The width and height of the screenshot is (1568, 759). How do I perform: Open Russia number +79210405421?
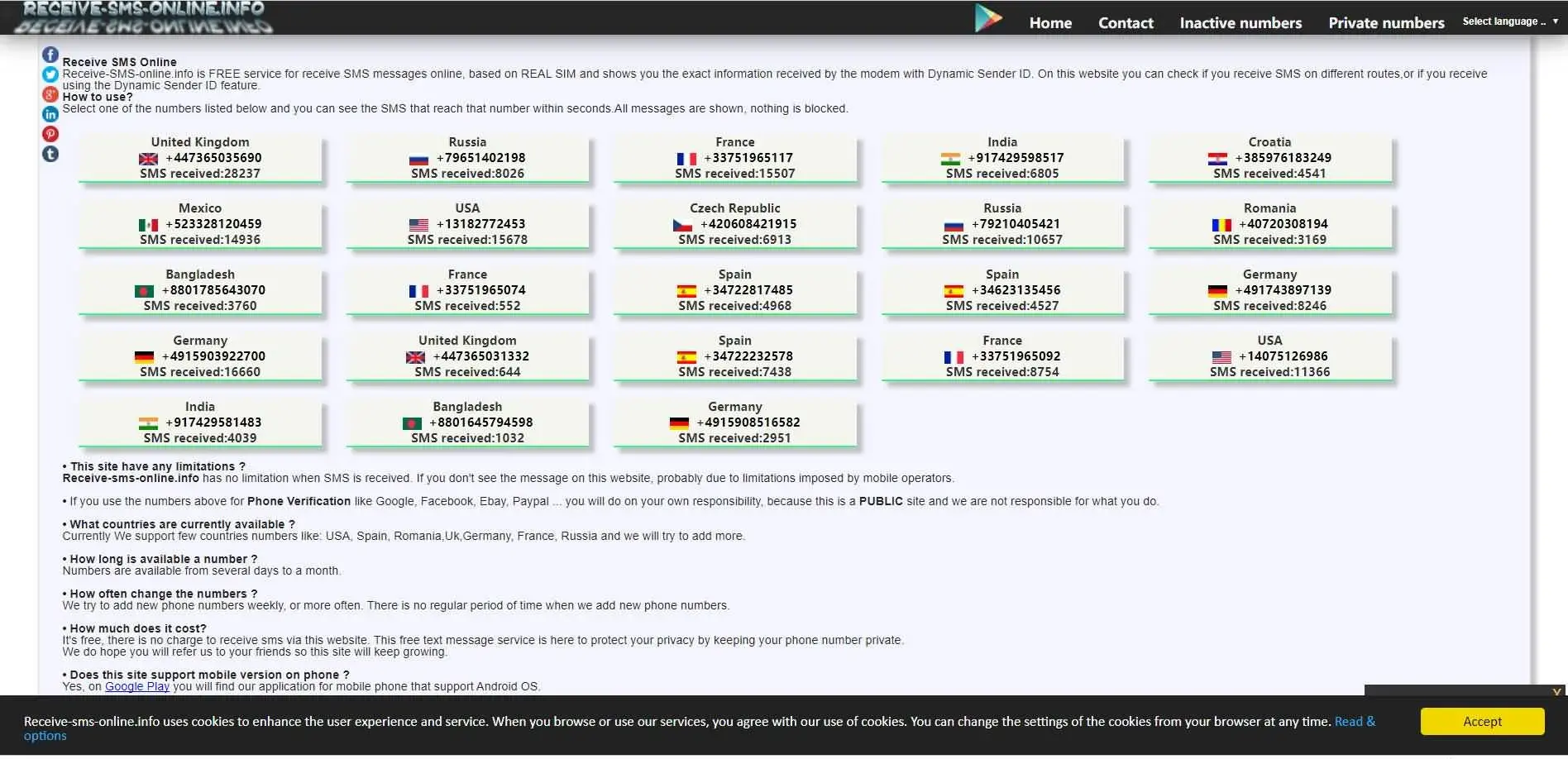point(1002,224)
